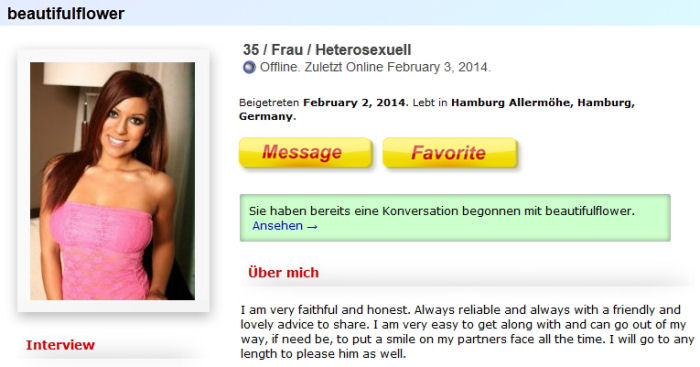
Task: Click the 35 / Frau / Heterosexuell line
Action: 327,50
